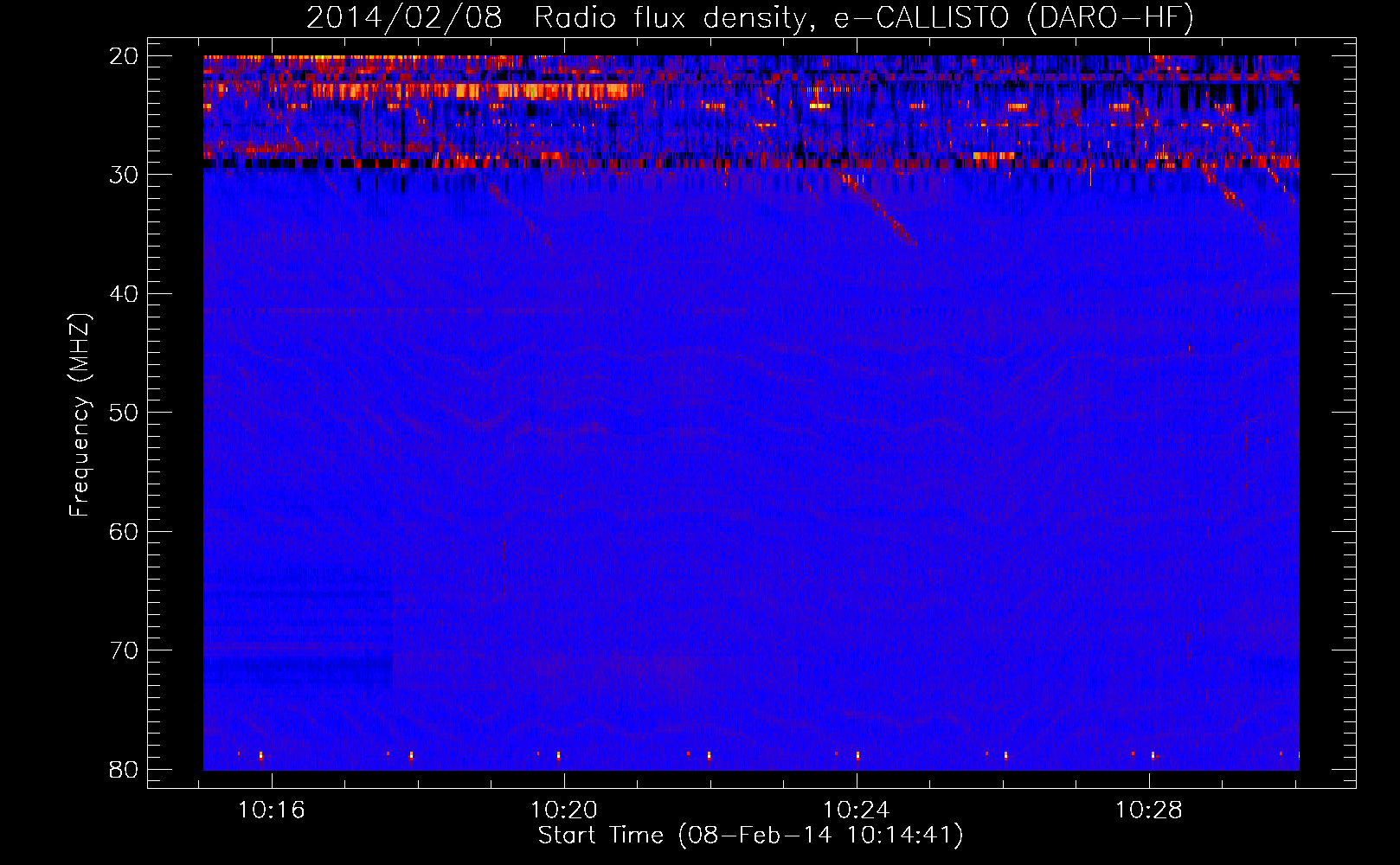Click the '60' frequency tick label
This screenshot has width=1400, height=865.
124,532
